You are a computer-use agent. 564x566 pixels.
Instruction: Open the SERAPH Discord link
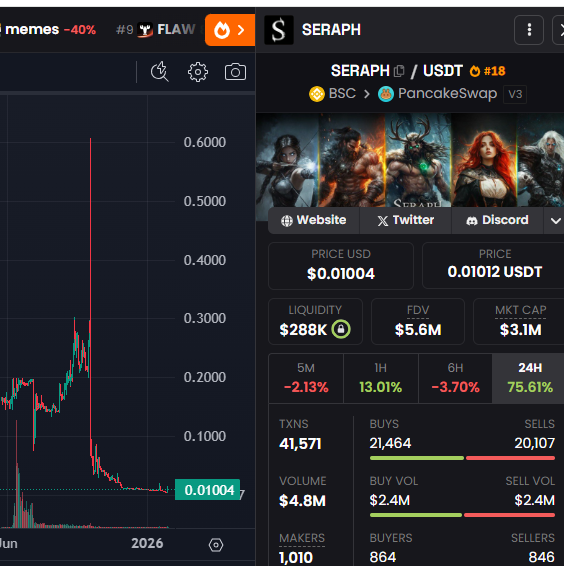tap(498, 220)
